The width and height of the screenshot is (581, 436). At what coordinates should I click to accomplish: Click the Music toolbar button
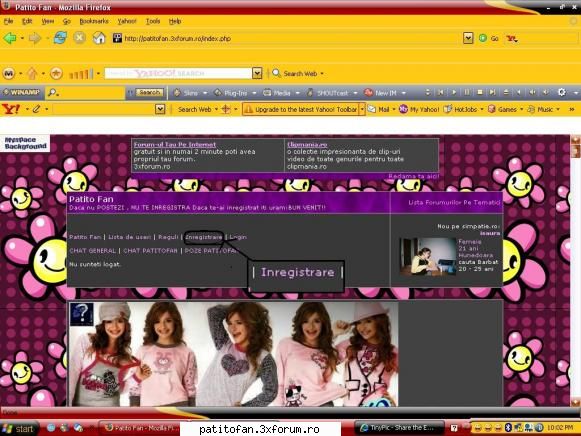[540, 109]
